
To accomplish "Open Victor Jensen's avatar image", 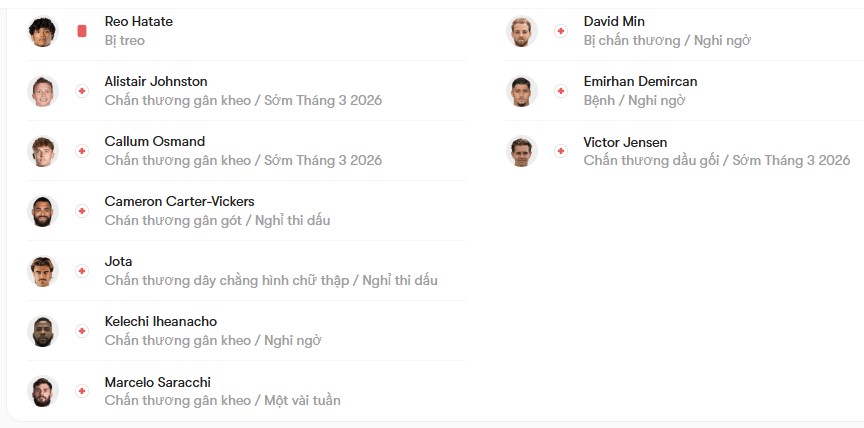I will point(521,151).
